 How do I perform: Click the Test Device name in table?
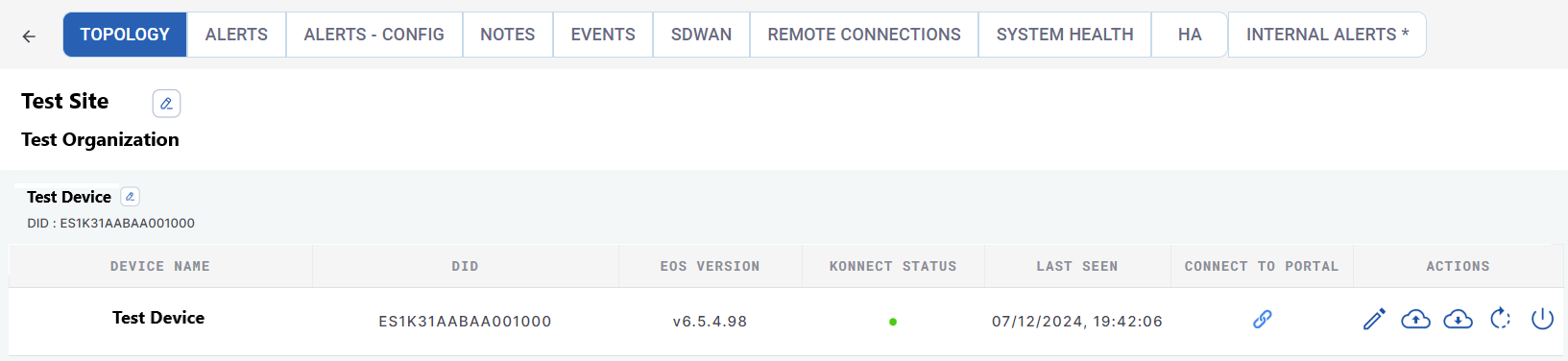(x=158, y=318)
